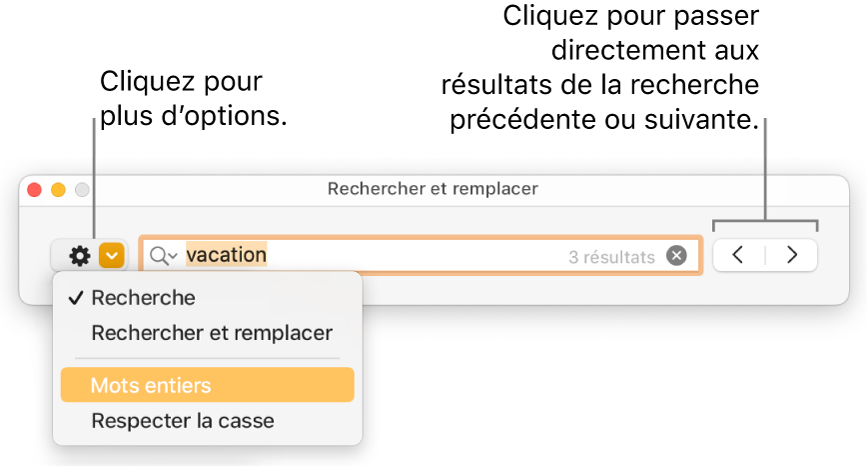Open the orange dropdown arrow beside the gear
Viewport: 867px width, 466px height.
113,256
